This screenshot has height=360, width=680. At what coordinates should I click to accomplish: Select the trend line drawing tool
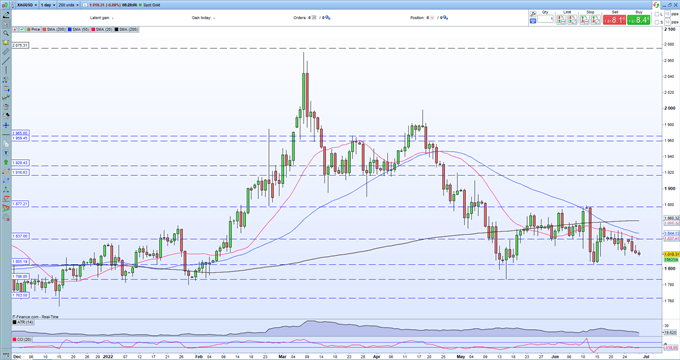coord(6,61)
